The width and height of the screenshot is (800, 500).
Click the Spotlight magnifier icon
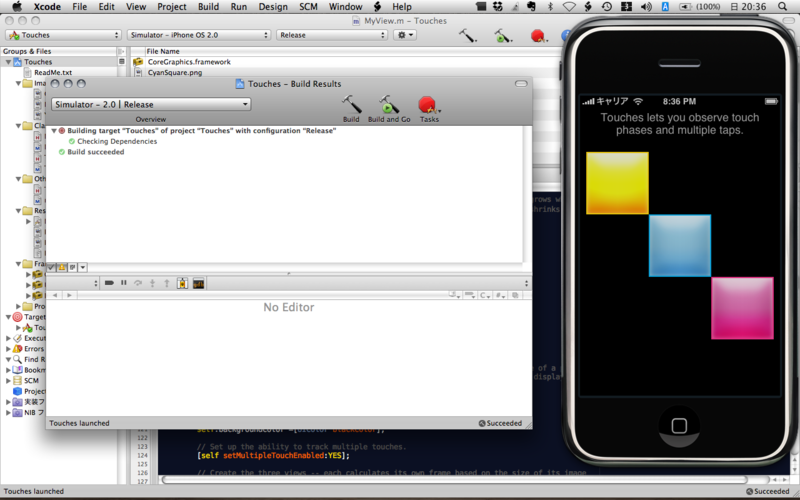click(783, 7)
